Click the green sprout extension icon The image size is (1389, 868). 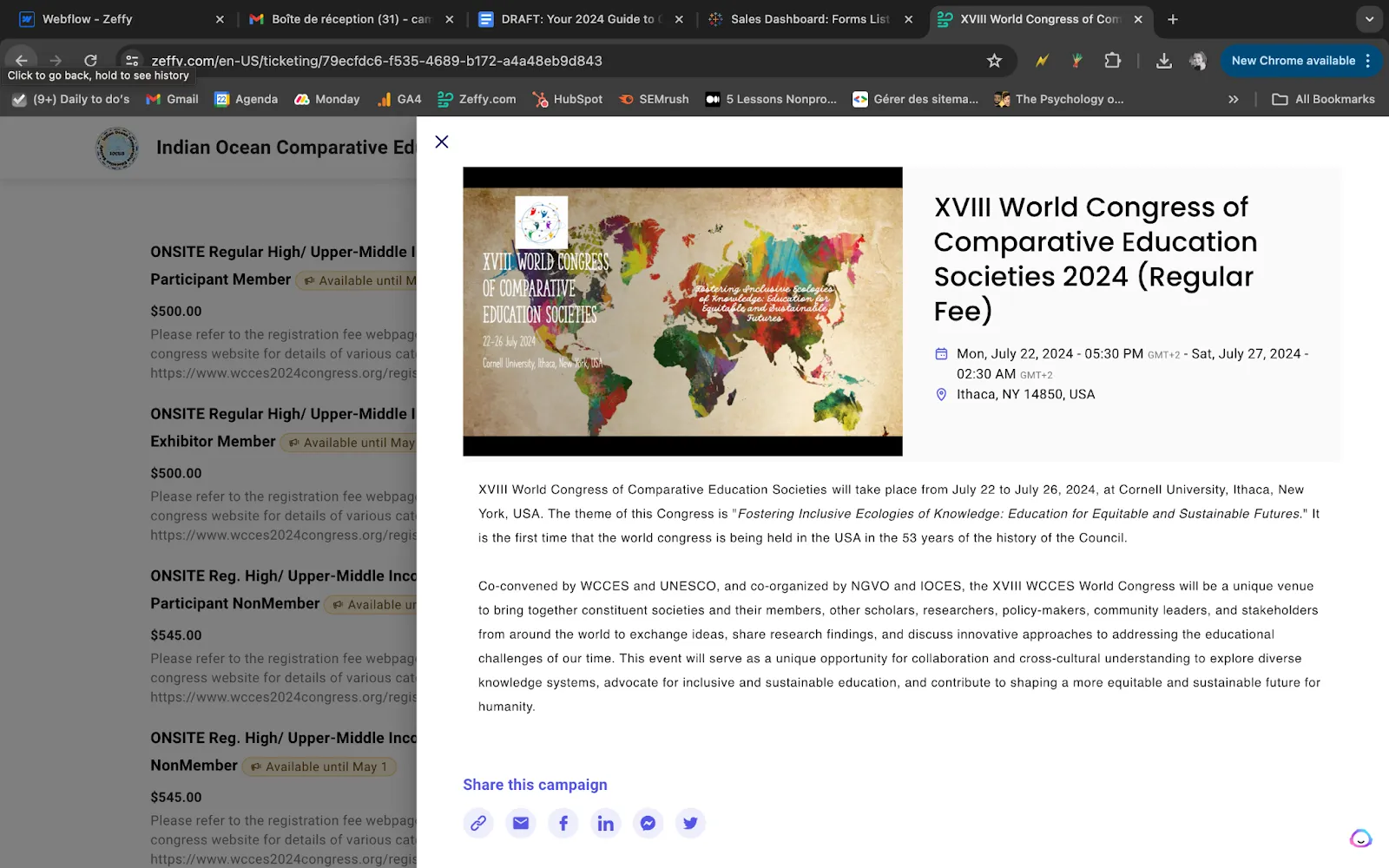click(x=1077, y=61)
